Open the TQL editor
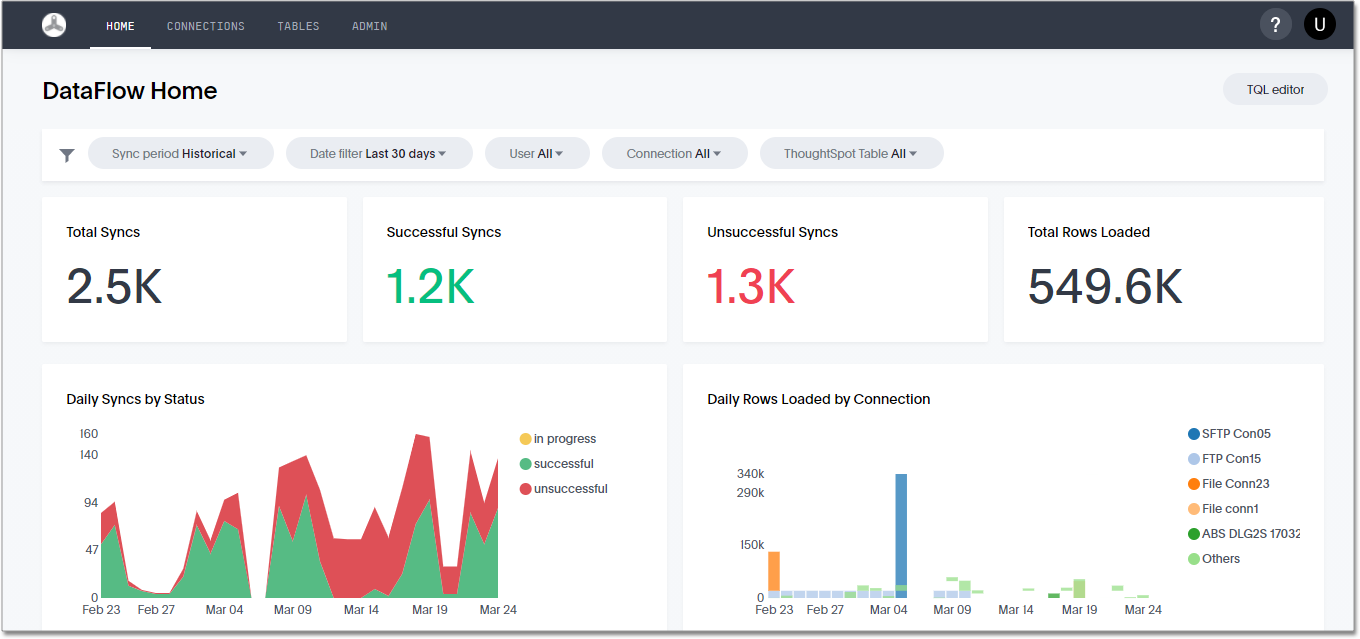This screenshot has width=1360, height=639. 1275,89
